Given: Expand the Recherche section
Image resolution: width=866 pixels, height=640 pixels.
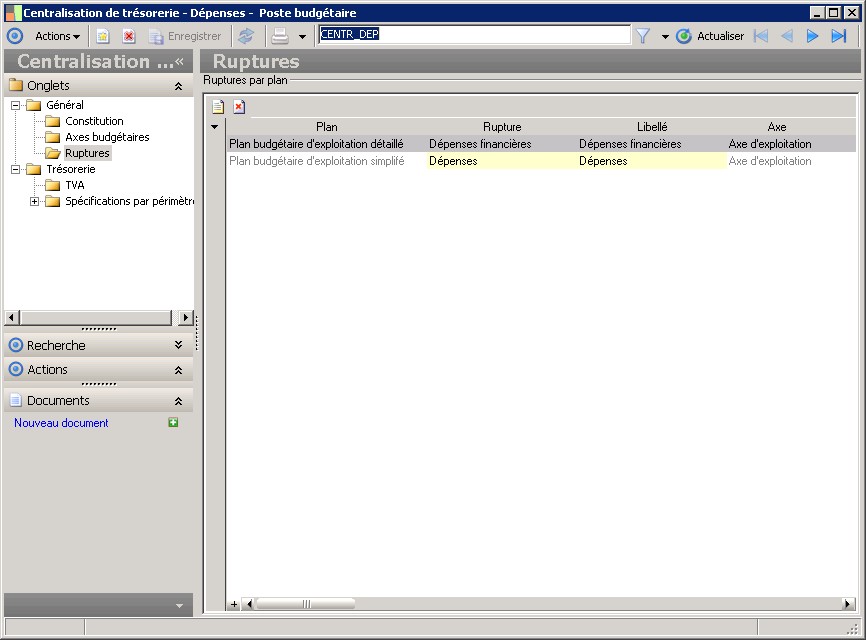Looking at the screenshot, I should 178,345.
